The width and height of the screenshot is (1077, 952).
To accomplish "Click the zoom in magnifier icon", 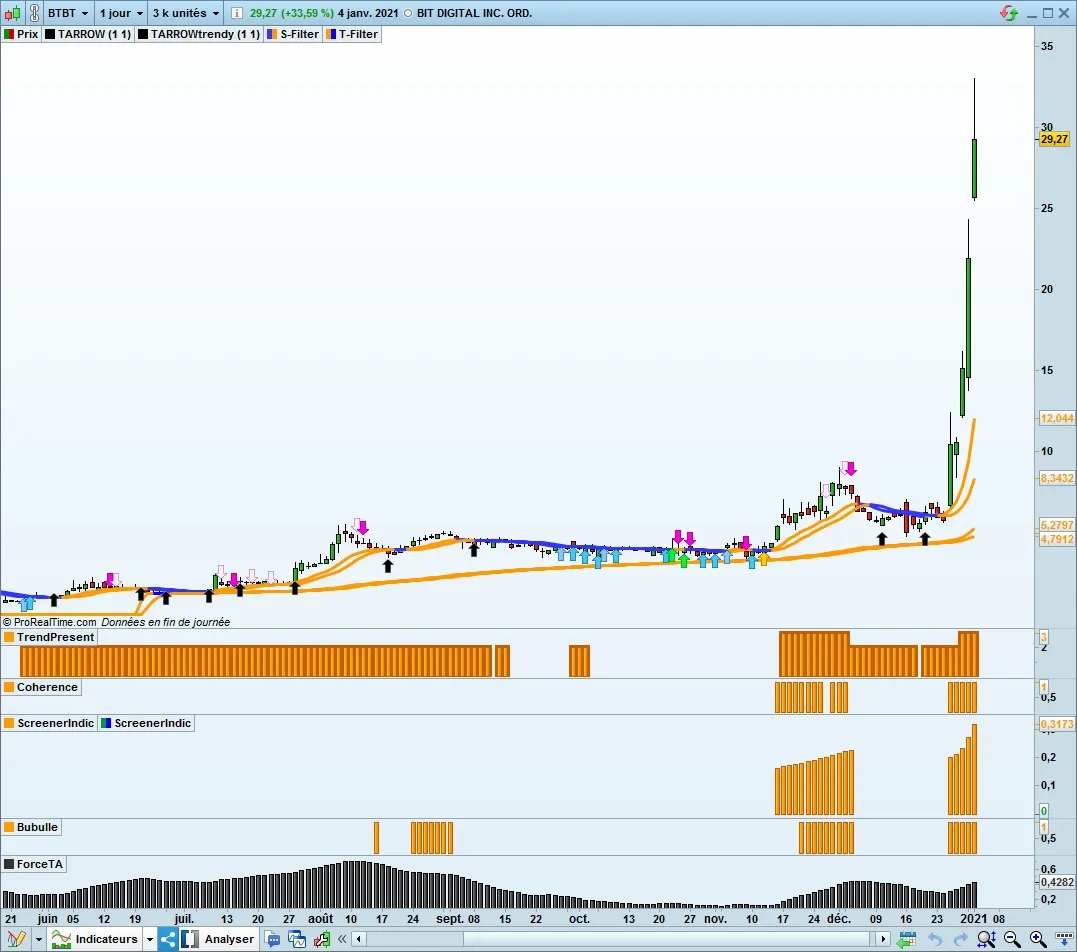I will [x=1038, y=939].
